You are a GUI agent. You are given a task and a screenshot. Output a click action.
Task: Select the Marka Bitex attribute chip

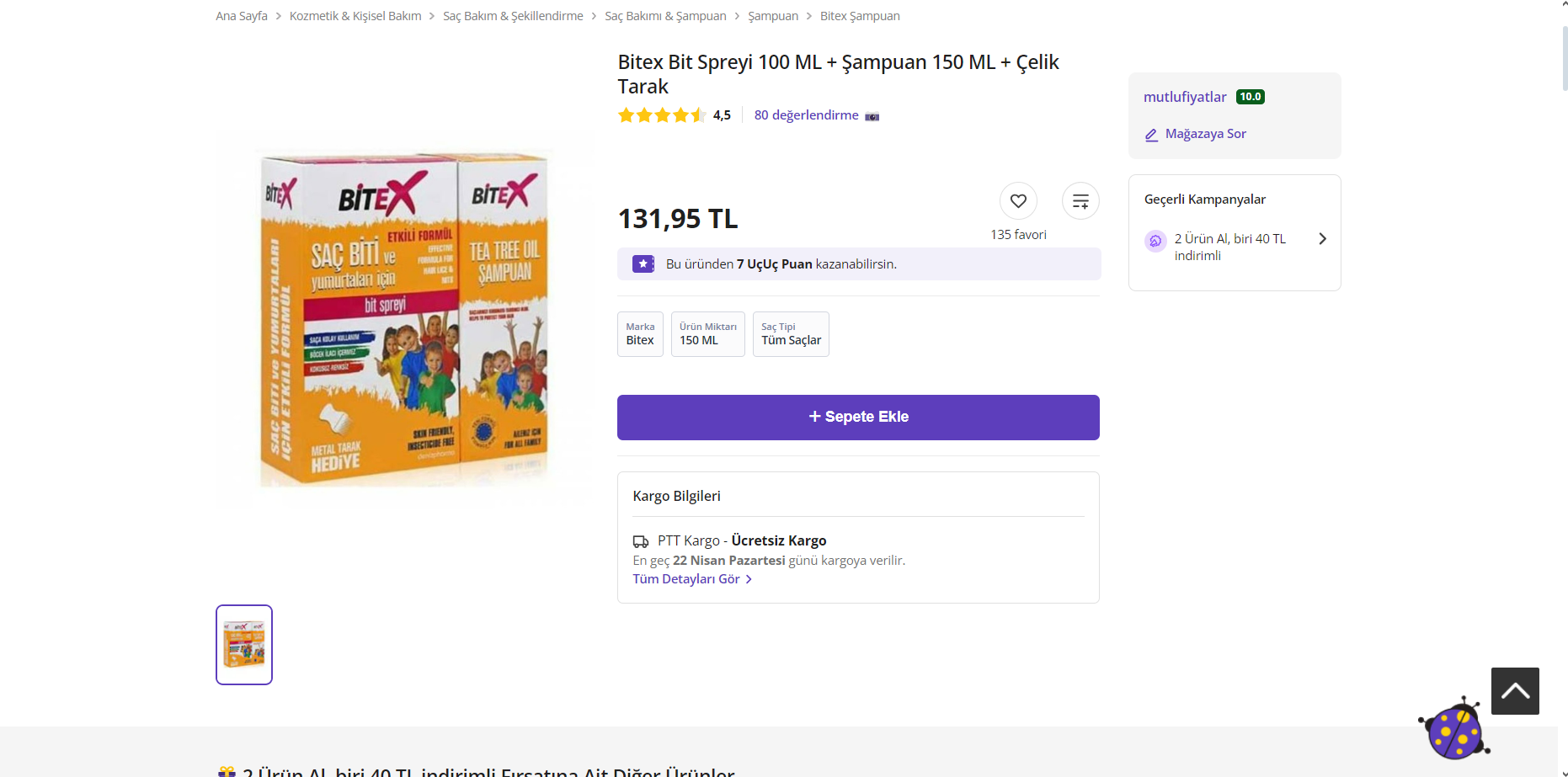[x=640, y=334]
